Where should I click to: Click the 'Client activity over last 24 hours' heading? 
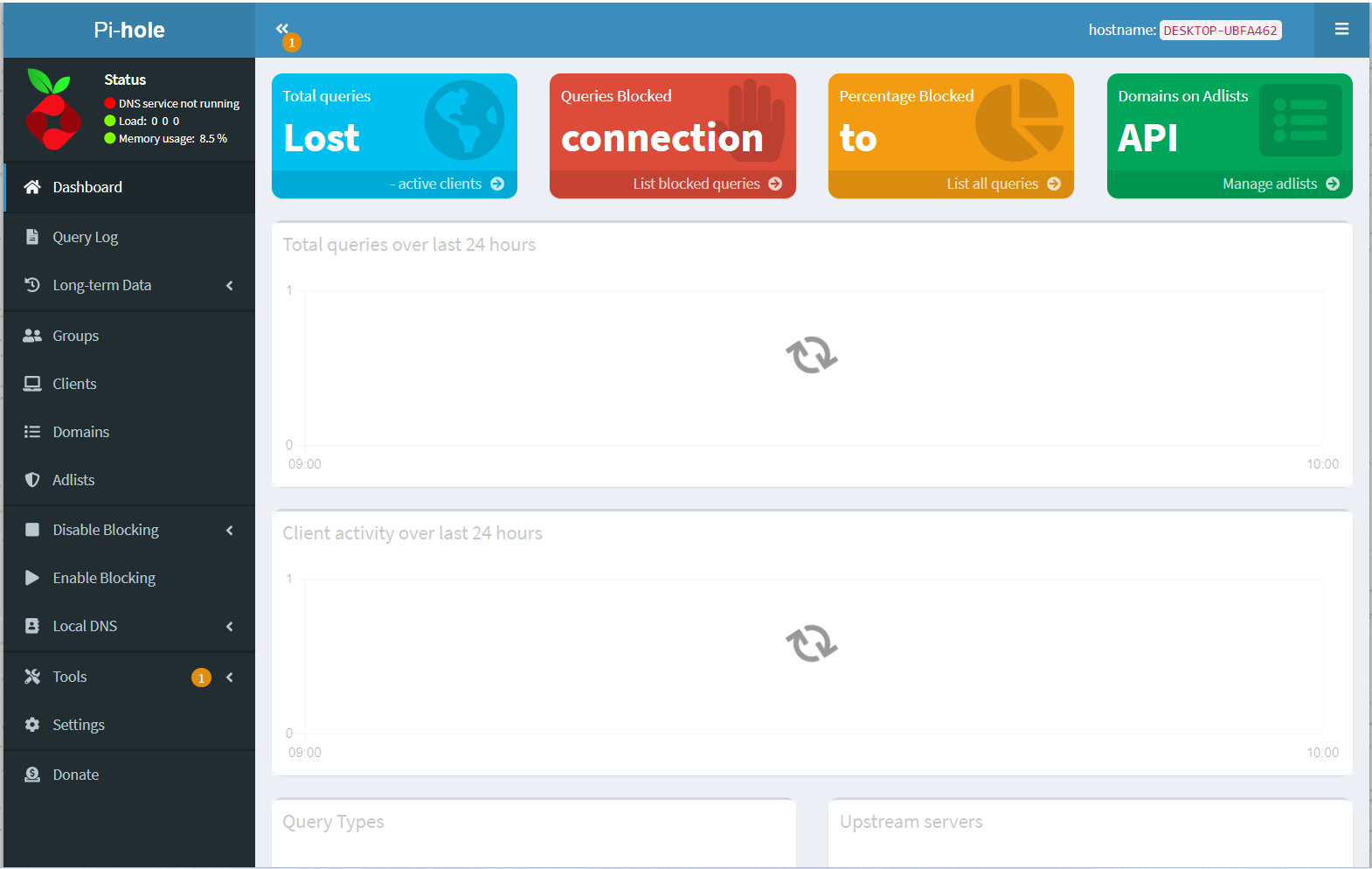point(412,533)
